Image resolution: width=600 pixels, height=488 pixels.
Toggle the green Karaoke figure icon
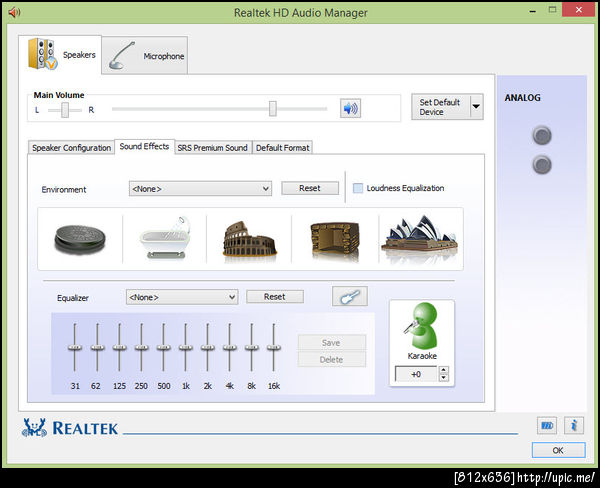(421, 325)
